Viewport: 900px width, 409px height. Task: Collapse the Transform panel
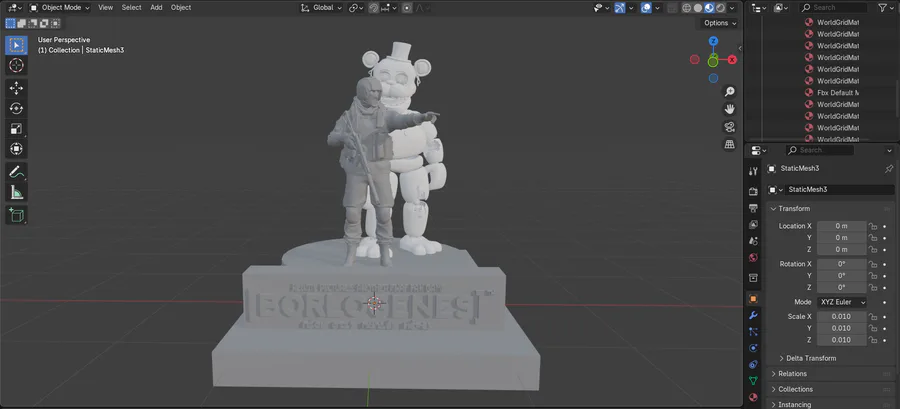click(794, 209)
